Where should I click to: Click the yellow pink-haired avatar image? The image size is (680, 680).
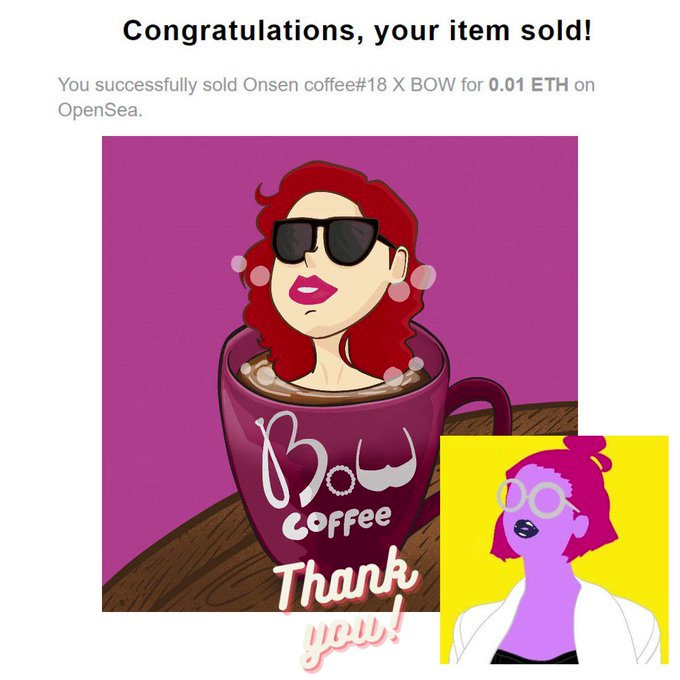coord(554,549)
